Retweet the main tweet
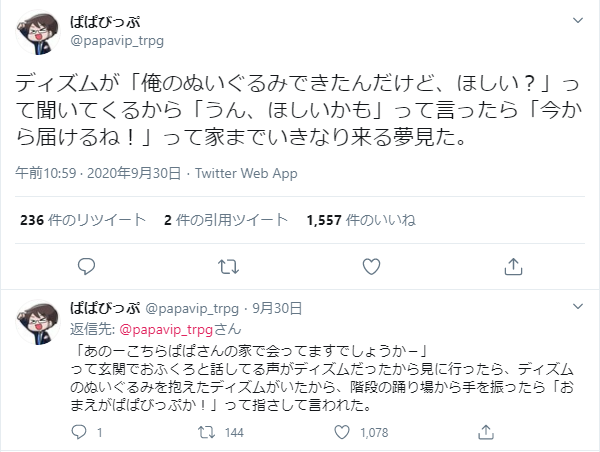 tap(229, 265)
